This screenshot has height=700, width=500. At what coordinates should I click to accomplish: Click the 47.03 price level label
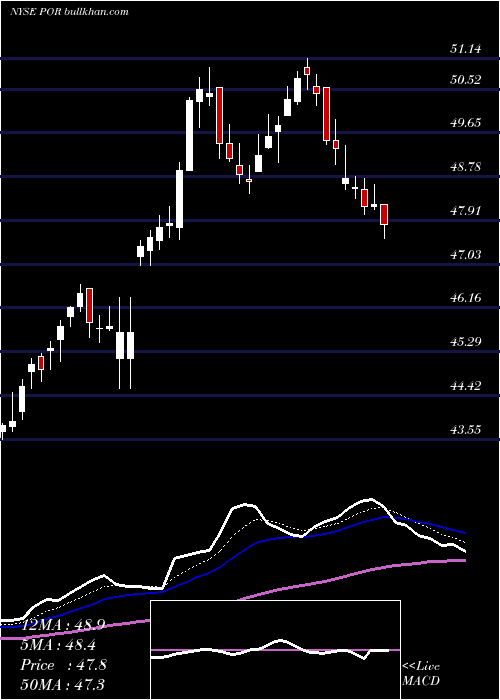coord(466,255)
